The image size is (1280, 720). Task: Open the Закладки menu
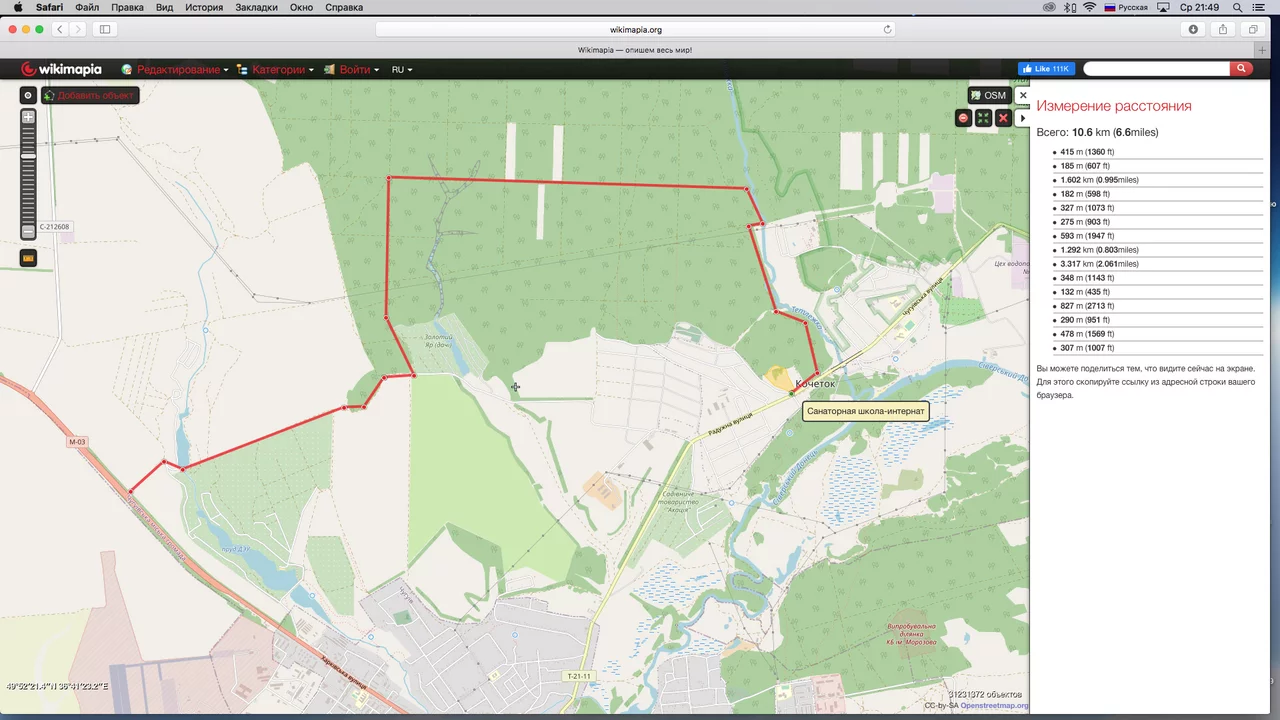[x=257, y=7]
